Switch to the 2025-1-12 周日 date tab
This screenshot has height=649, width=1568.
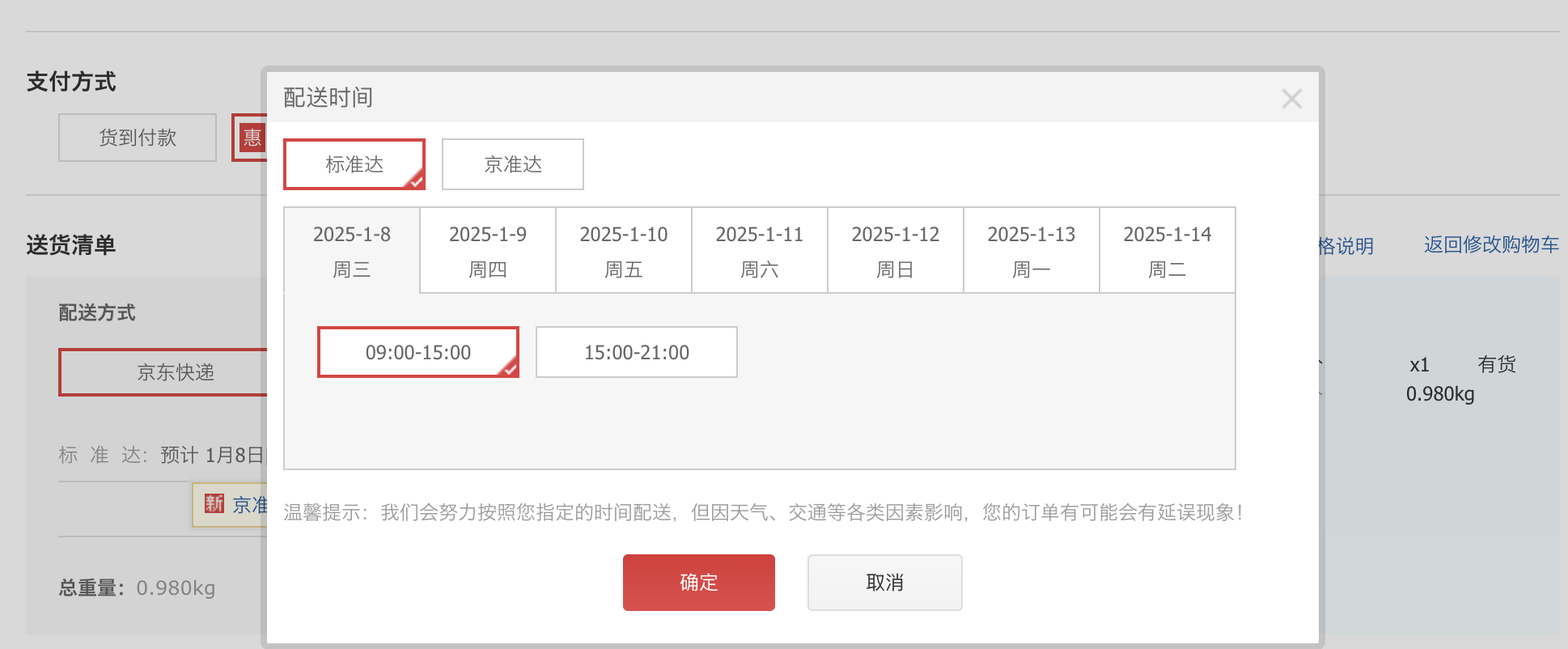(x=896, y=250)
